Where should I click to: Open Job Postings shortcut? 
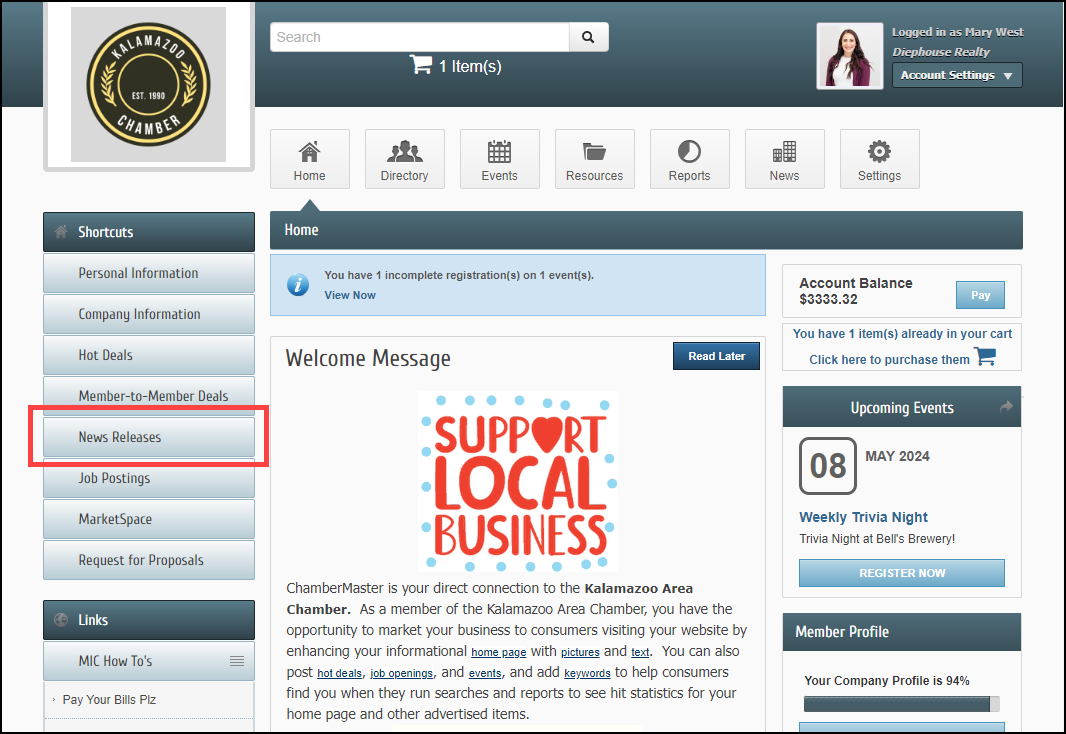(x=149, y=478)
